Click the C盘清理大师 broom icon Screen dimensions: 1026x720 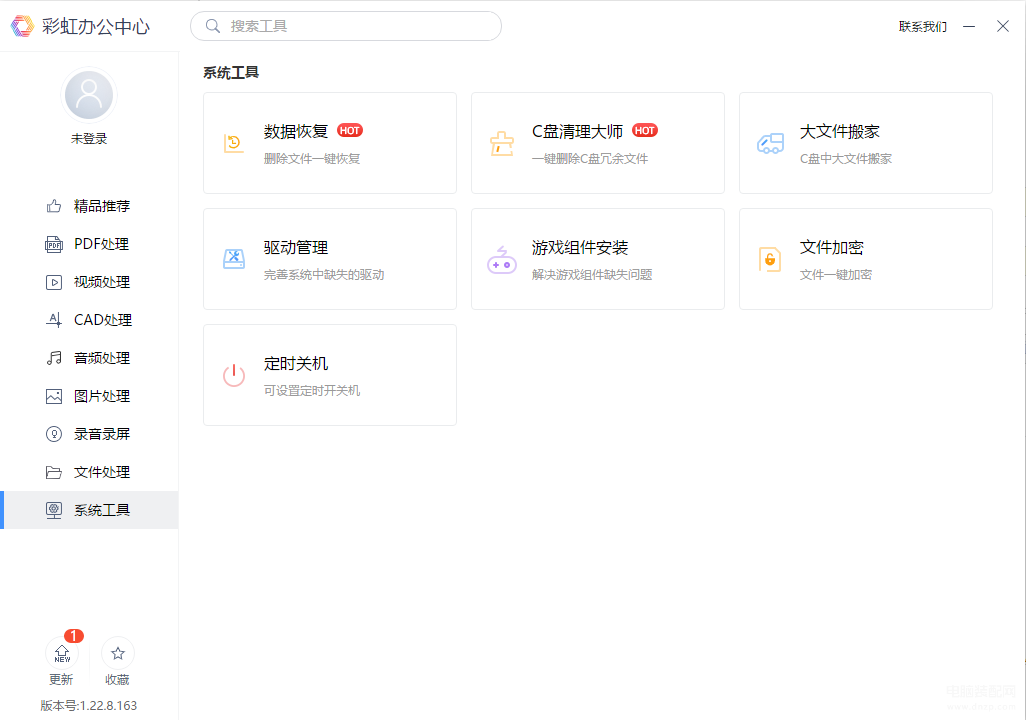tap(502, 143)
